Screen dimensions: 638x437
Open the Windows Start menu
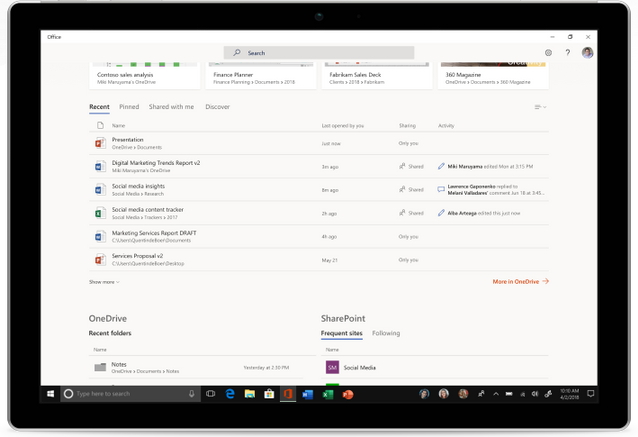(x=50, y=393)
